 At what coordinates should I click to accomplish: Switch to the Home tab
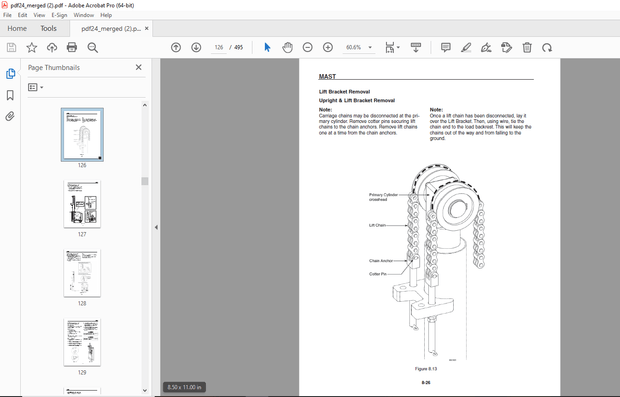click(17, 28)
